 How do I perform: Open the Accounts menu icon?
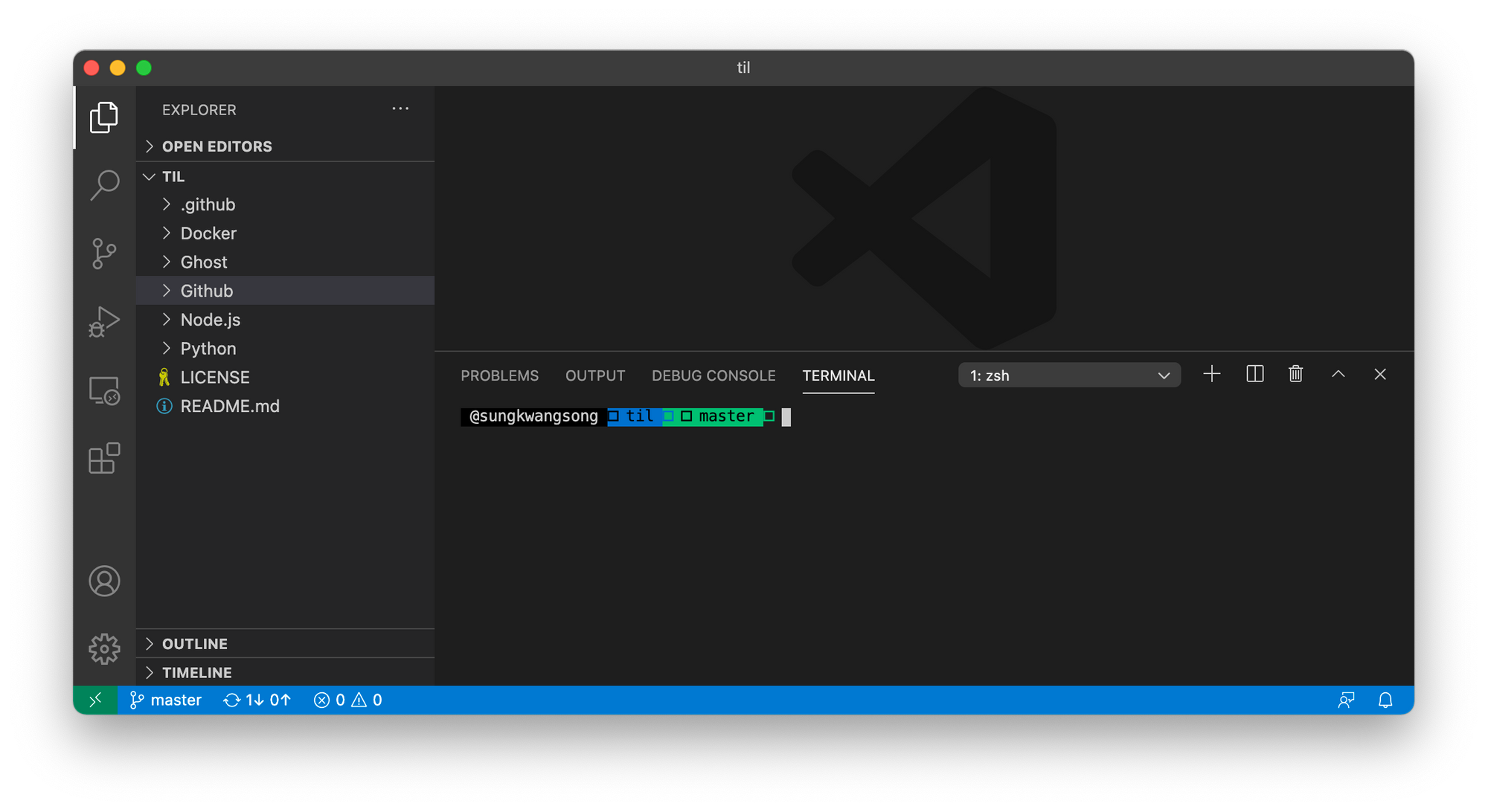point(104,581)
